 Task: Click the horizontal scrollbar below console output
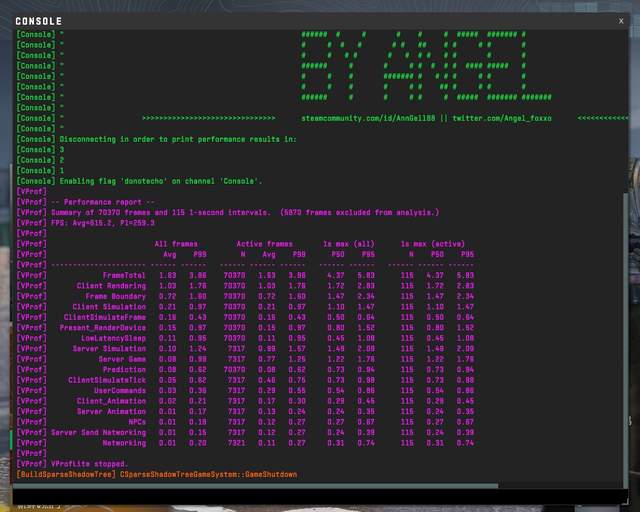tap(256, 486)
